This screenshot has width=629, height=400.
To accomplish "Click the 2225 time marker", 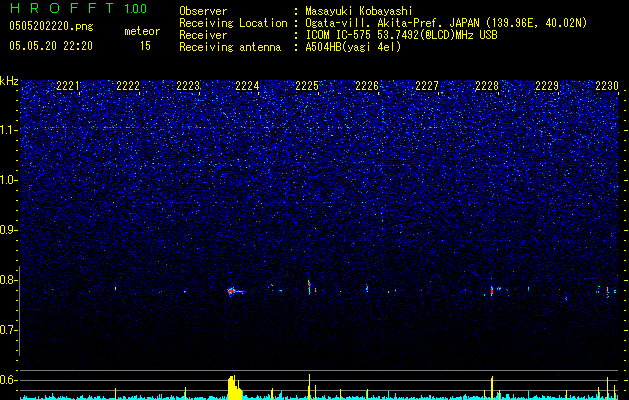I will pos(307,86).
